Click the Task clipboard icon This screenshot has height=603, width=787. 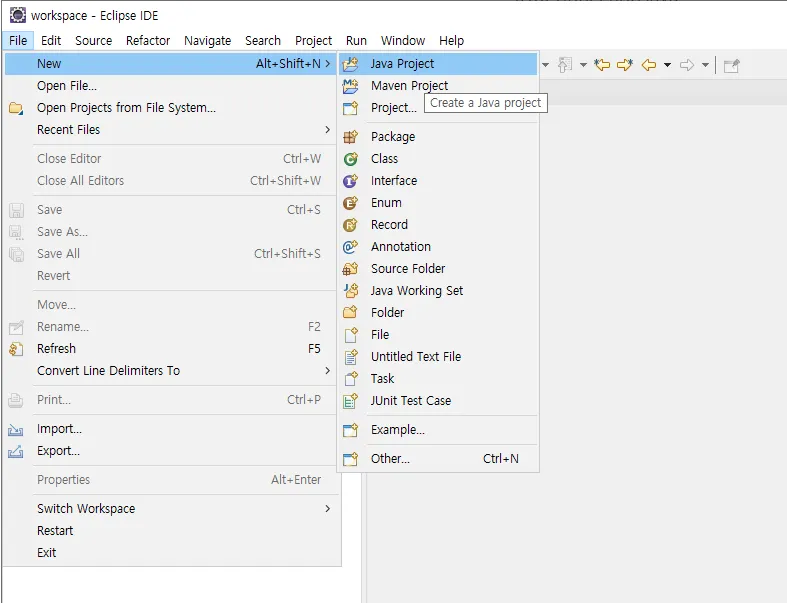point(350,379)
